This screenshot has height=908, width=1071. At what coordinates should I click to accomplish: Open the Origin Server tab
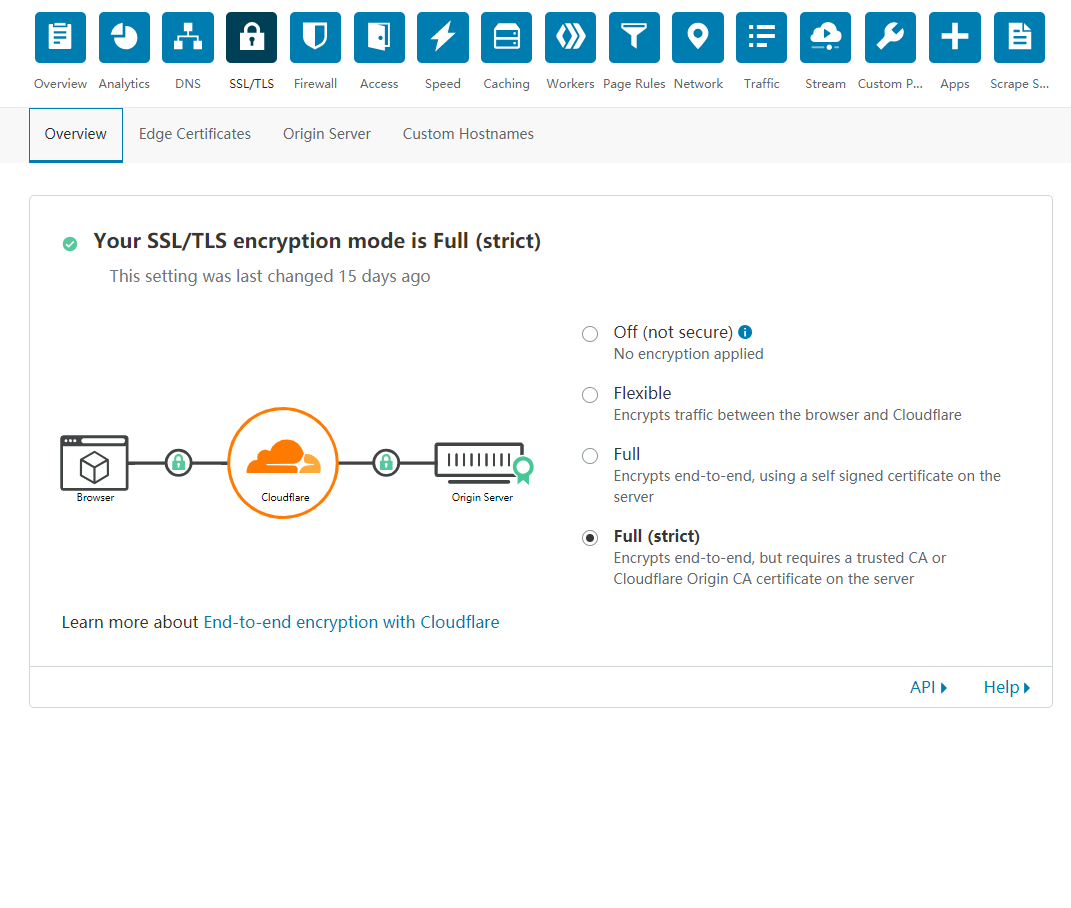[326, 133]
